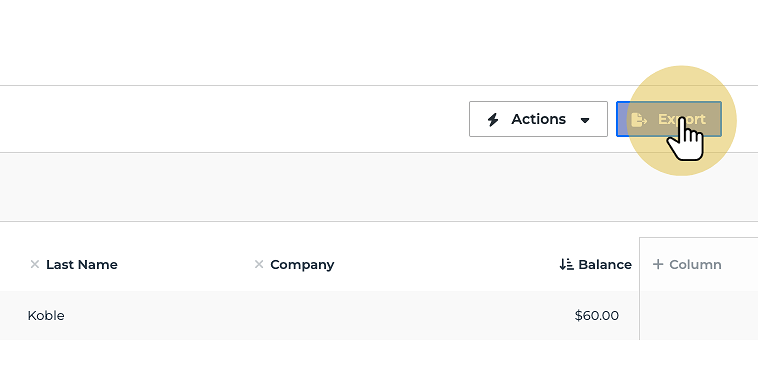Open the Actions menu button
Viewport: 758px width, 374px height.
[x=538, y=119]
